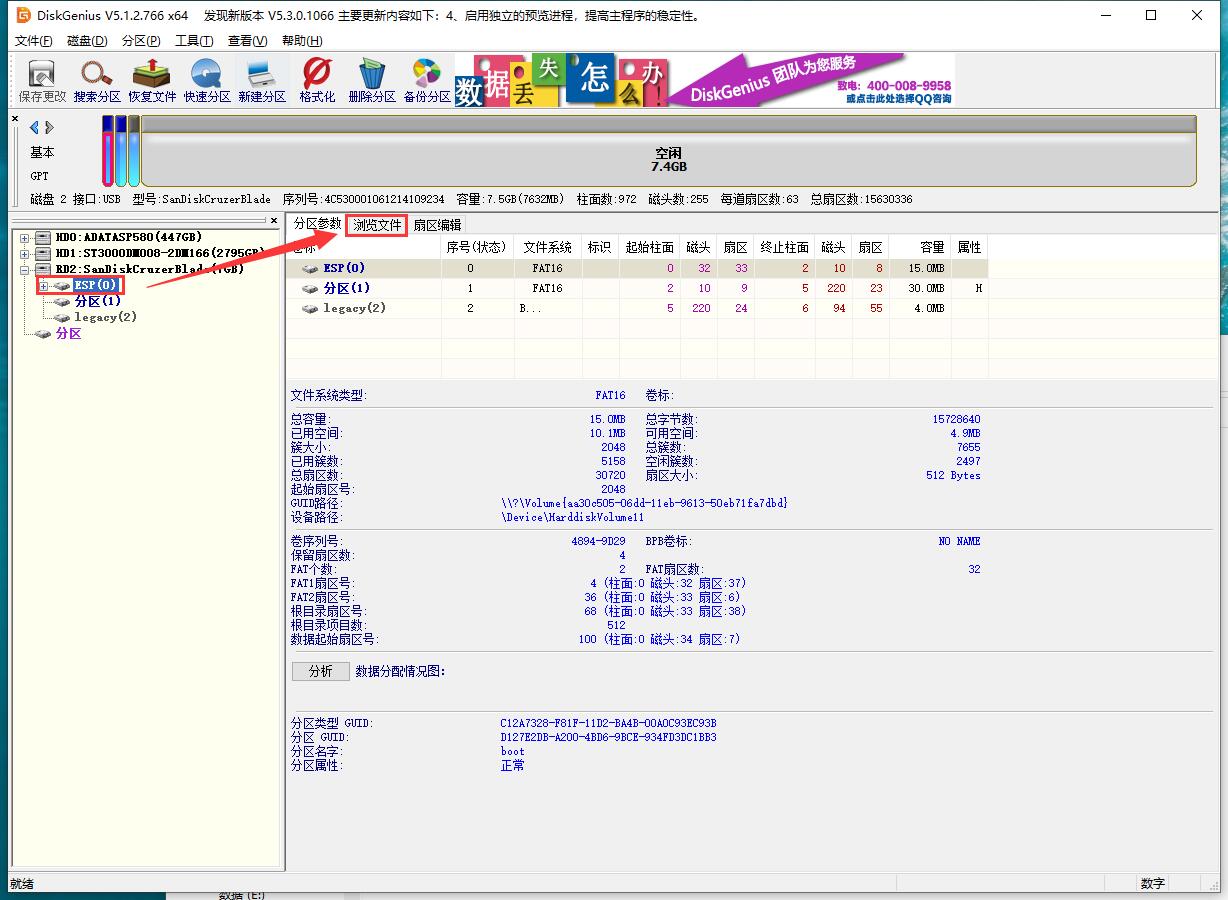Expand the HD0:ADATASP580 disk tree node

pyautogui.click(x=25, y=237)
